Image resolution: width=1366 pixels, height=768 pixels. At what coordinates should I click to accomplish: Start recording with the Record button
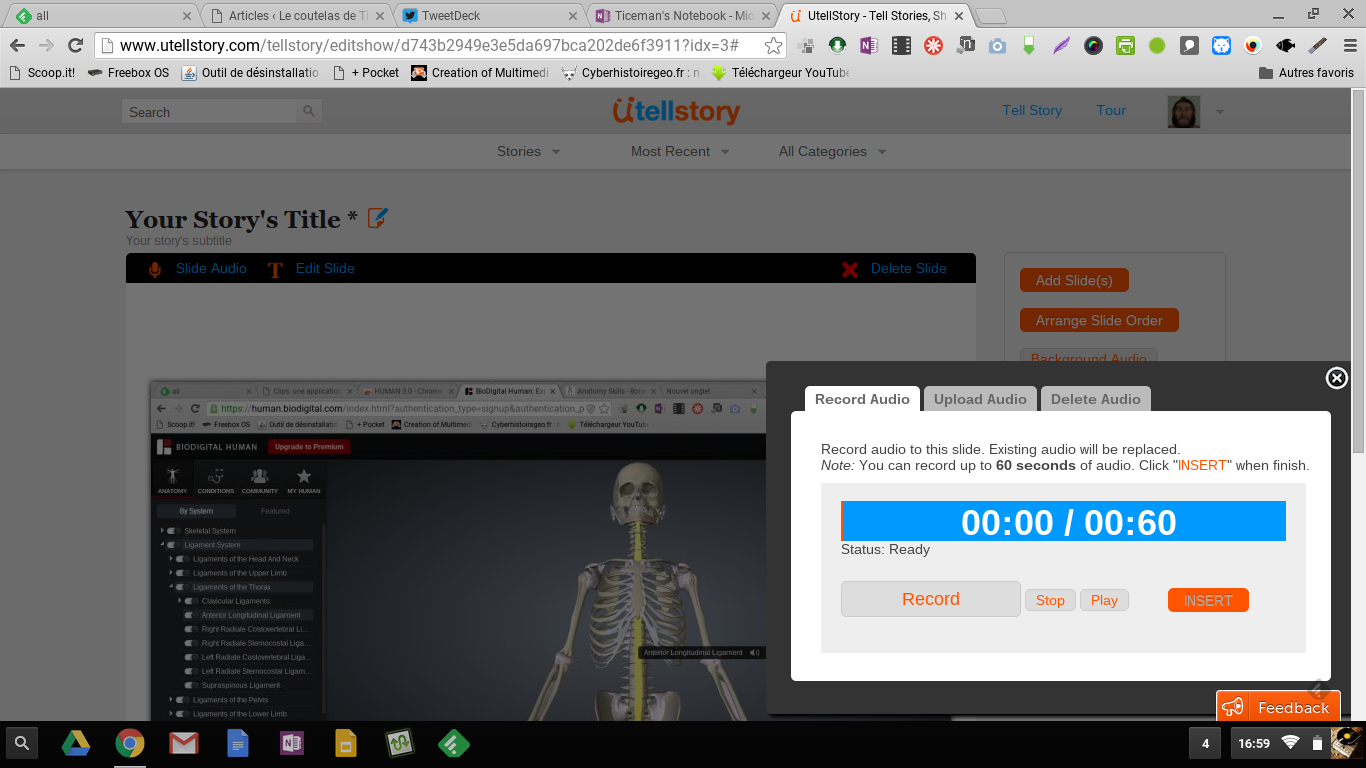930,599
